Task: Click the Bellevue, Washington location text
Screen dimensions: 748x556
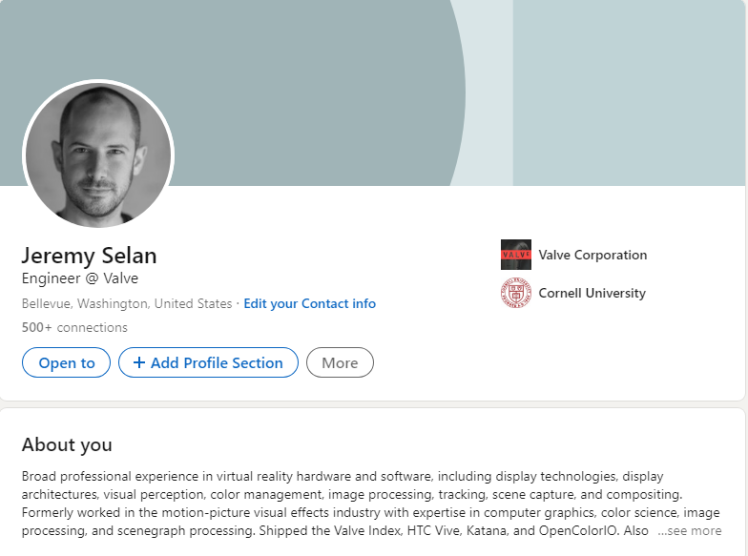Action: pos(126,303)
